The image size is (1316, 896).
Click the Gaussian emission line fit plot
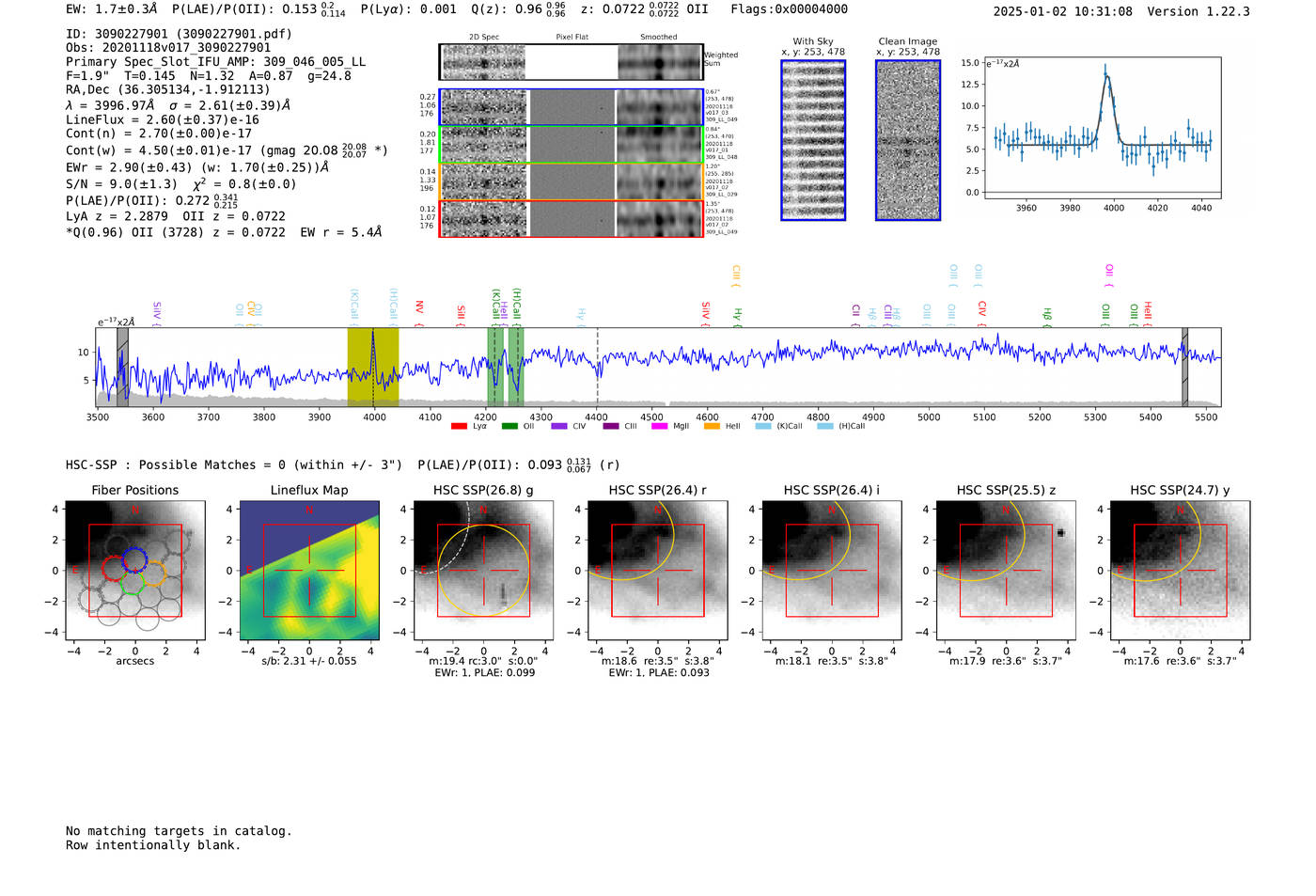click(1103, 127)
